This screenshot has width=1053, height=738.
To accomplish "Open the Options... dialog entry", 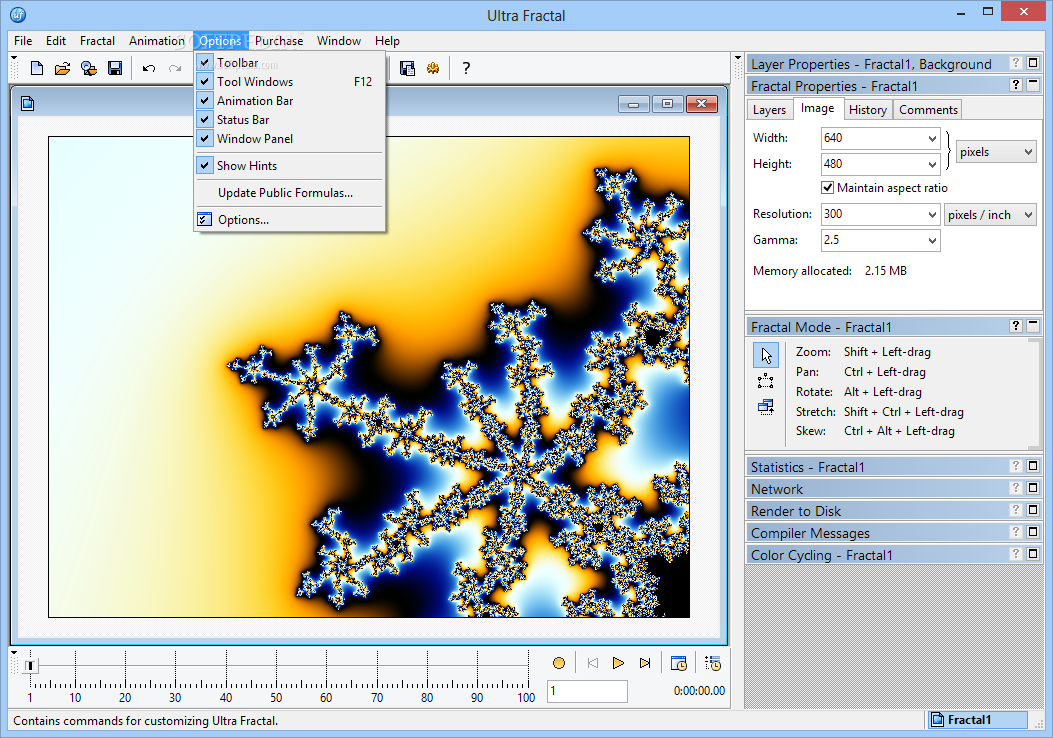I will (x=289, y=220).
